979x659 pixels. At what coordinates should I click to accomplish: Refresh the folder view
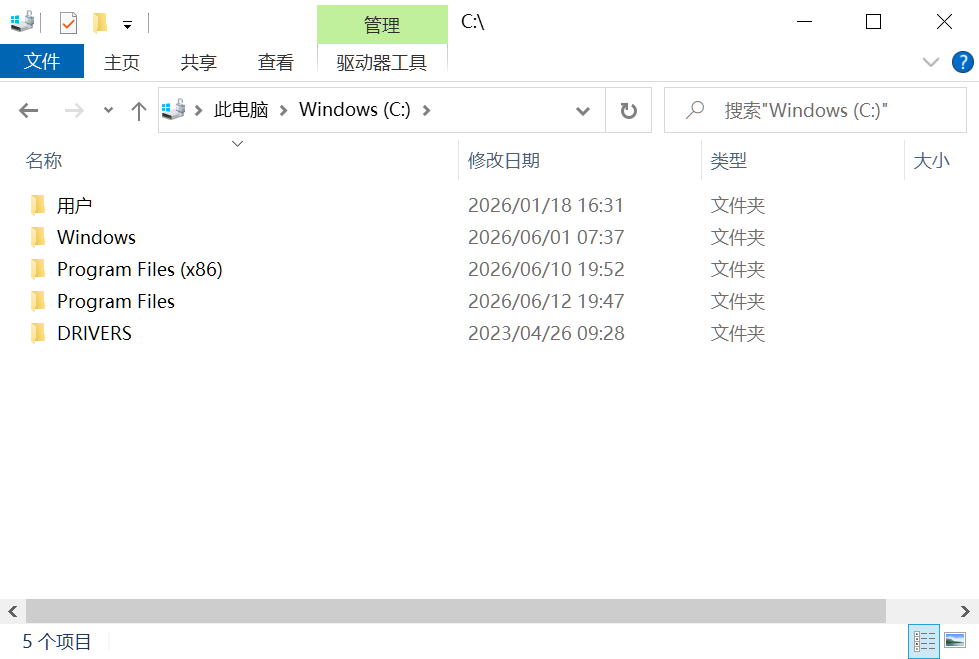629,111
